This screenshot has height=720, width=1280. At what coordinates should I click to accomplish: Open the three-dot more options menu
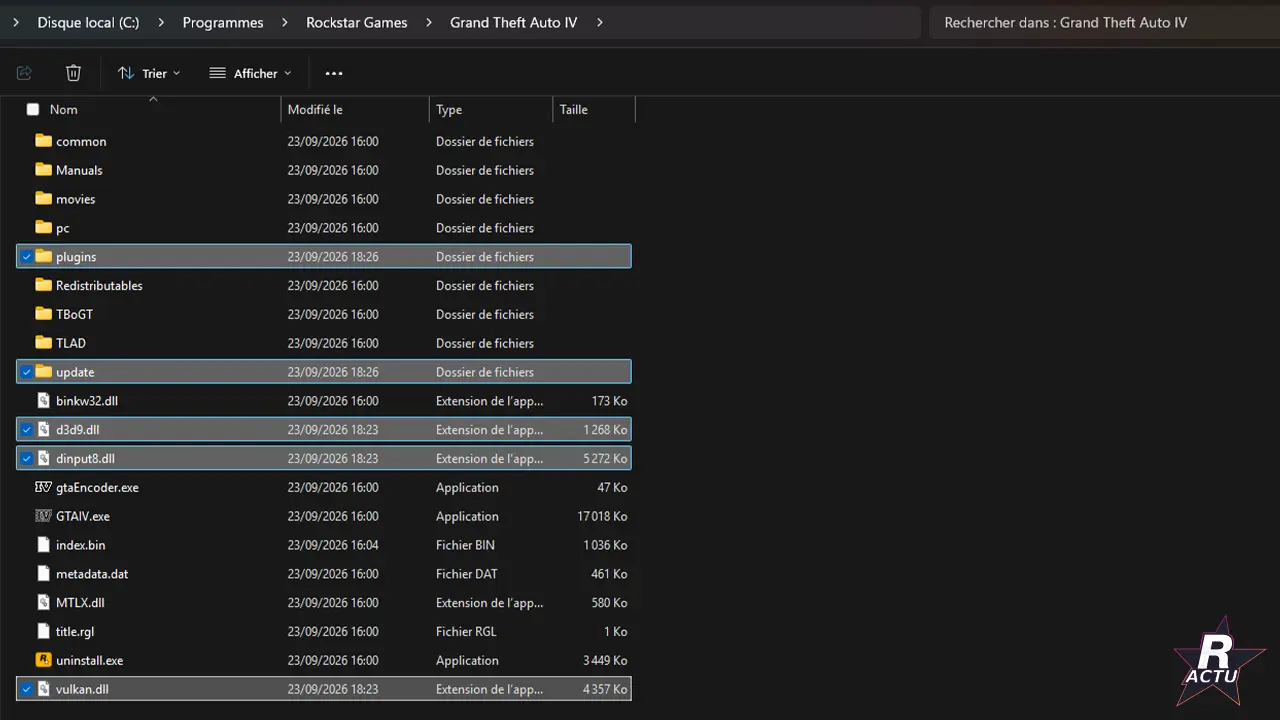tap(334, 73)
